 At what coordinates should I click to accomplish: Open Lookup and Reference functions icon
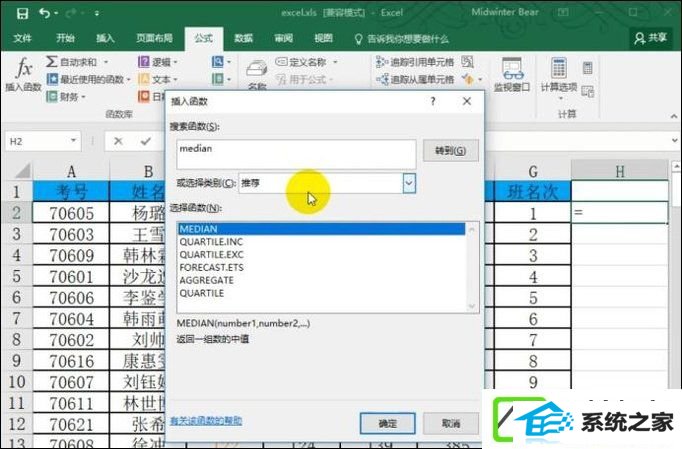(x=218, y=62)
